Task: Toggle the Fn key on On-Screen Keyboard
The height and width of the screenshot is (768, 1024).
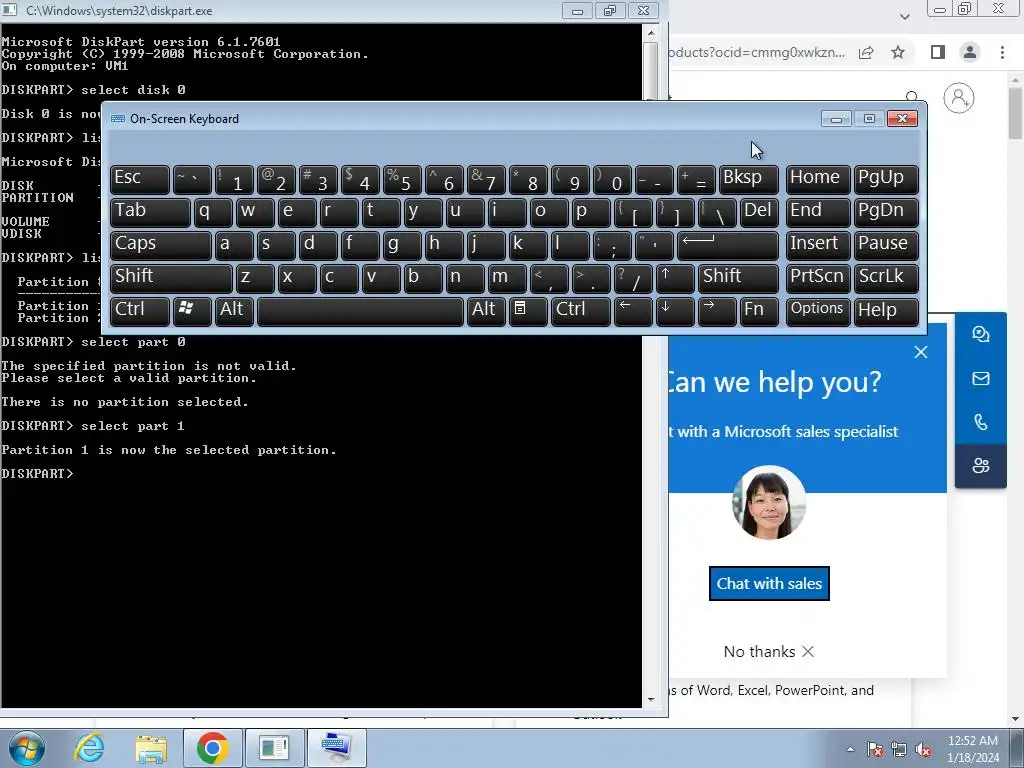Action: point(759,311)
